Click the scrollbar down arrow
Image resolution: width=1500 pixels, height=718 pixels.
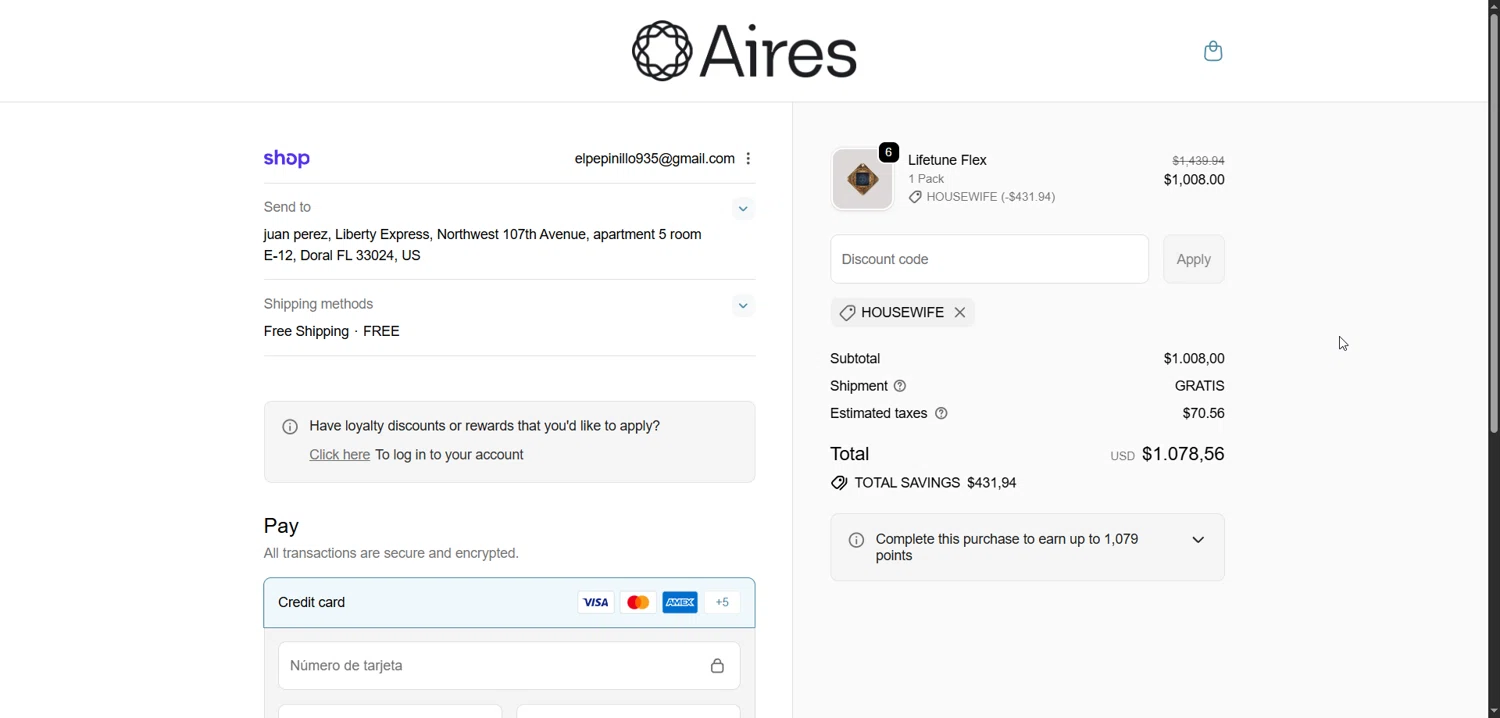tap(1493, 711)
